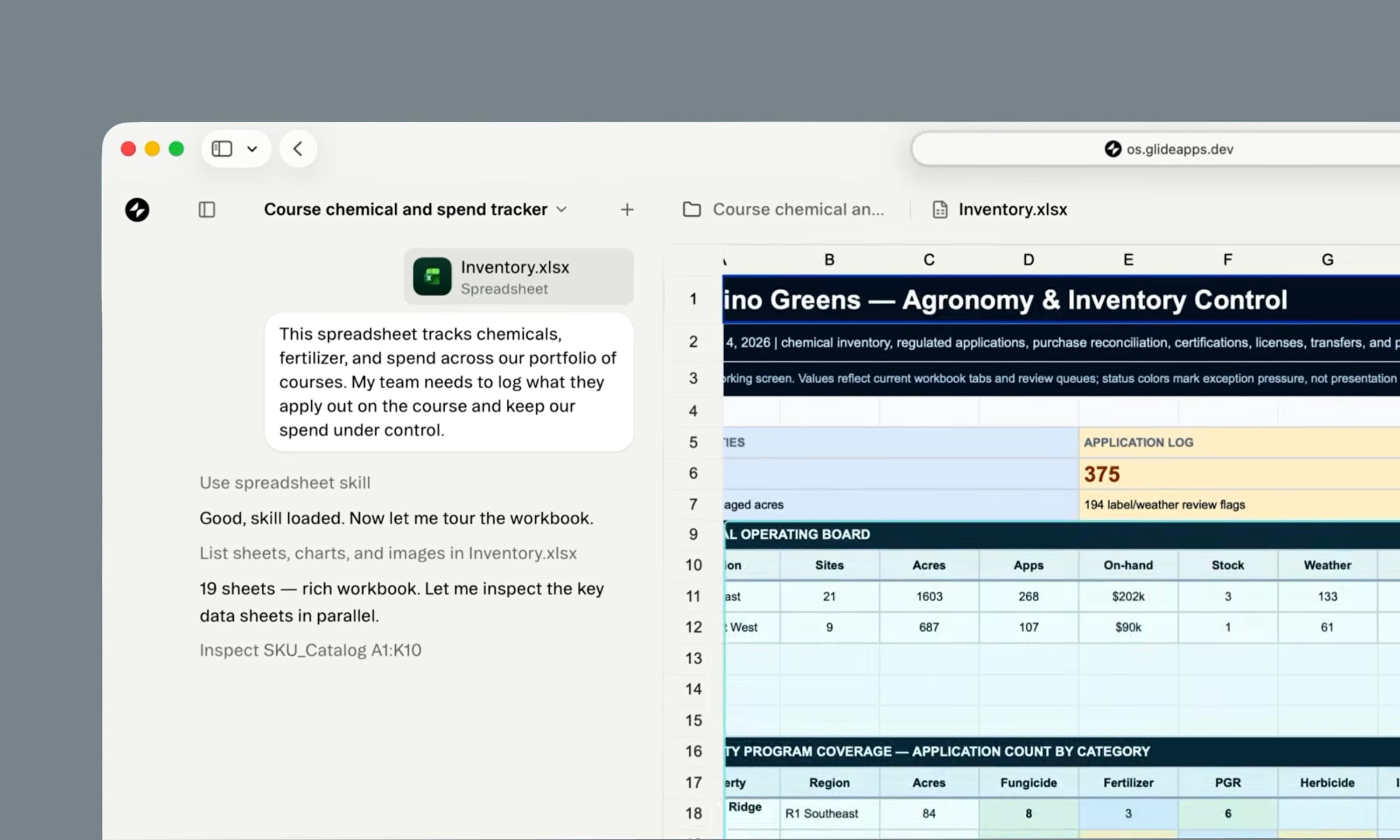This screenshot has height=840, width=1400.
Task: Click the PROGRAM COVERAGE section header
Action: coord(1062,751)
